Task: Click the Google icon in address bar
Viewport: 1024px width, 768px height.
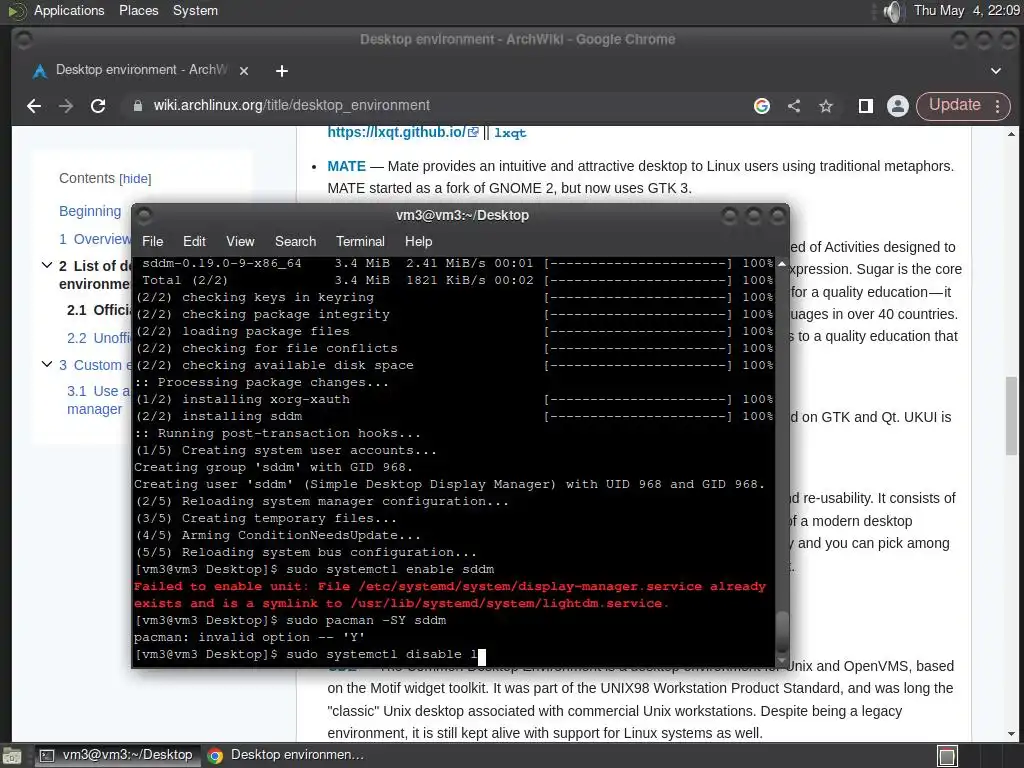Action: (761, 106)
